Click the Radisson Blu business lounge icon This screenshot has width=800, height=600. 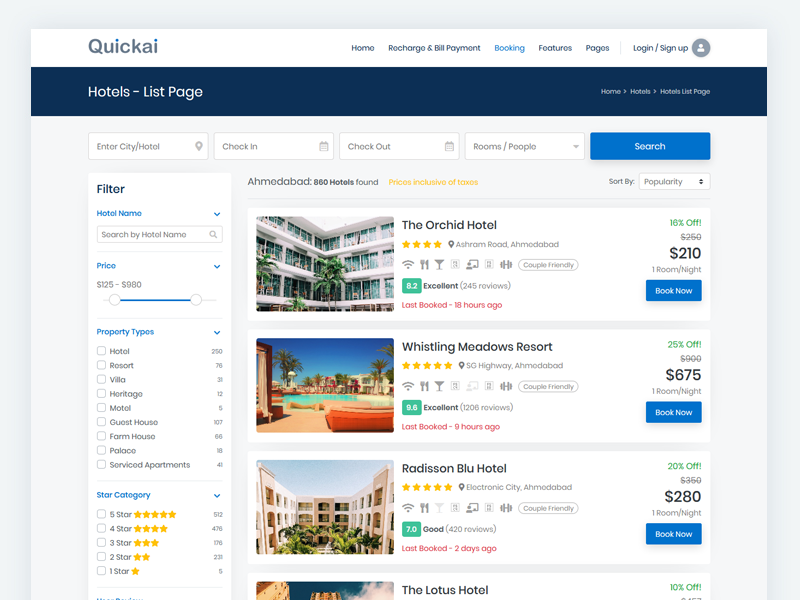[472, 508]
